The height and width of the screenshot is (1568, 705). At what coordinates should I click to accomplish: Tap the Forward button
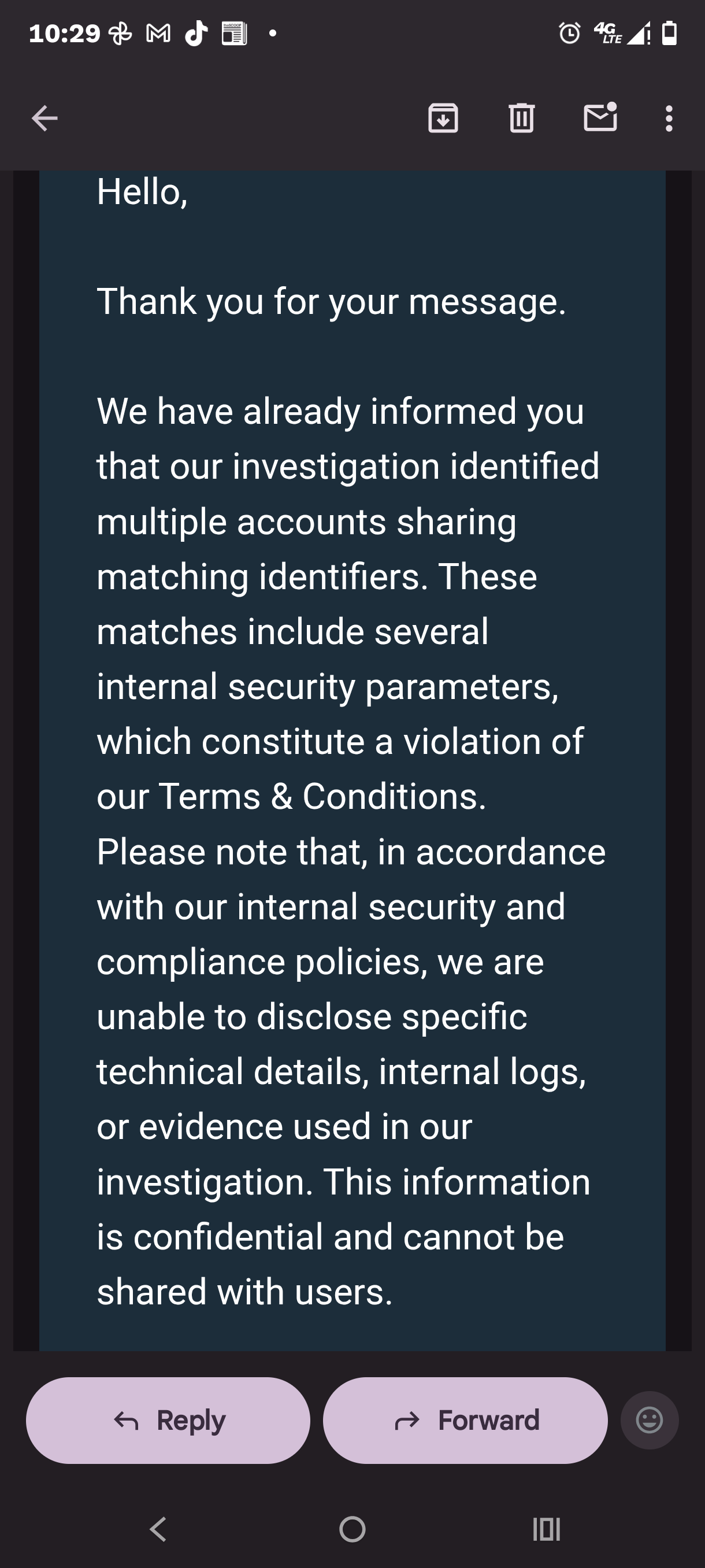click(x=465, y=1420)
